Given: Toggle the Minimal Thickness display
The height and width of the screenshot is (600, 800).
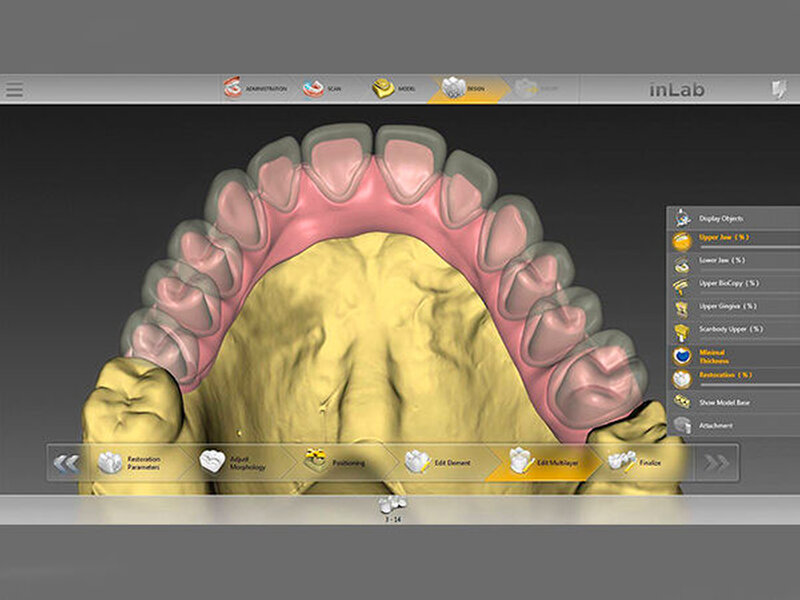Looking at the screenshot, I should pyautogui.click(x=682, y=355).
